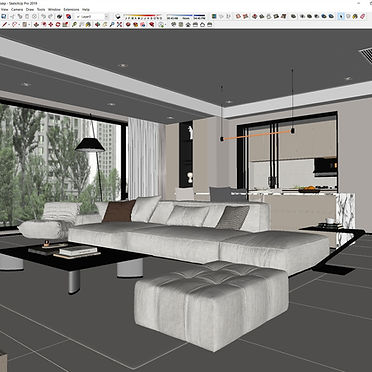This screenshot has height=372, width=372.
Task: Expand the Line tool dropdown arrow
Action: click(9, 24)
